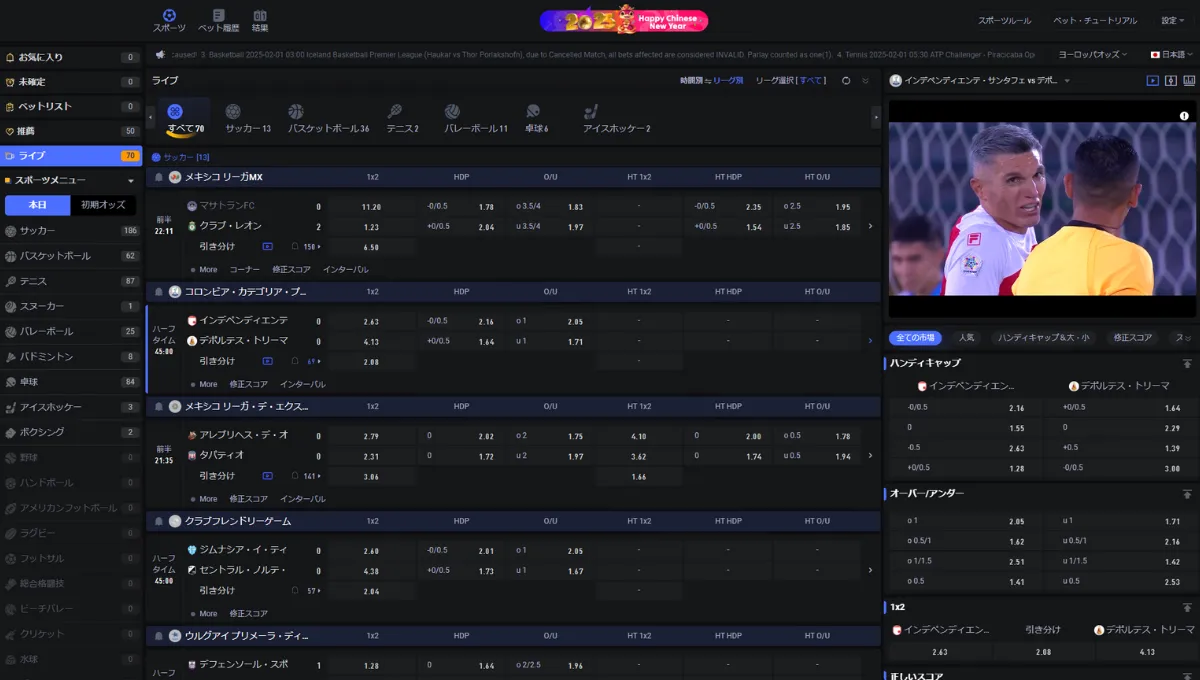
Task: Open スポーツルール link
Action: tap(1004, 20)
